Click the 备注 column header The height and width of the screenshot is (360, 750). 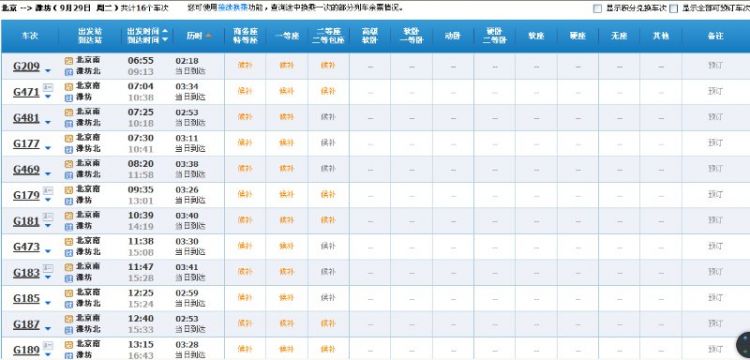pos(716,36)
